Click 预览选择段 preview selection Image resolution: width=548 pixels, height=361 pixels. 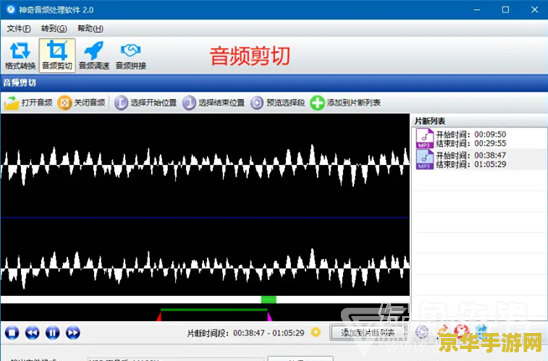[277, 103]
